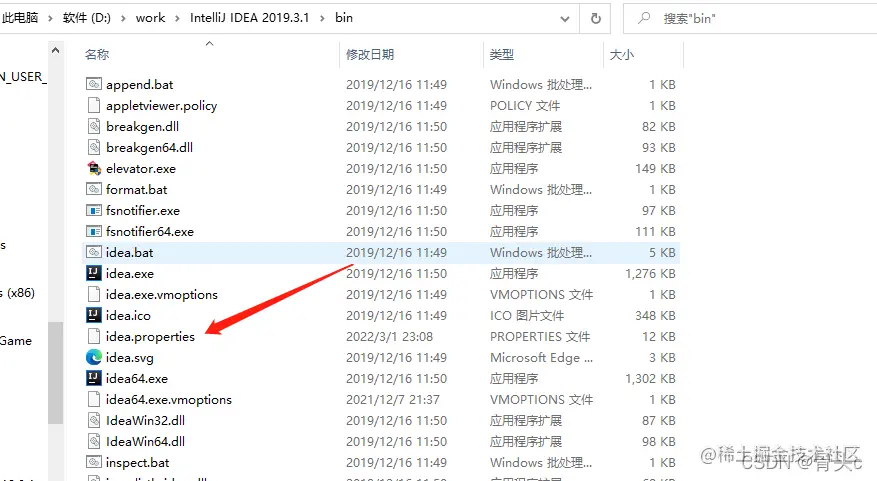Select the fsnotifier64.exe file name
The image size is (877, 481).
tap(150, 232)
